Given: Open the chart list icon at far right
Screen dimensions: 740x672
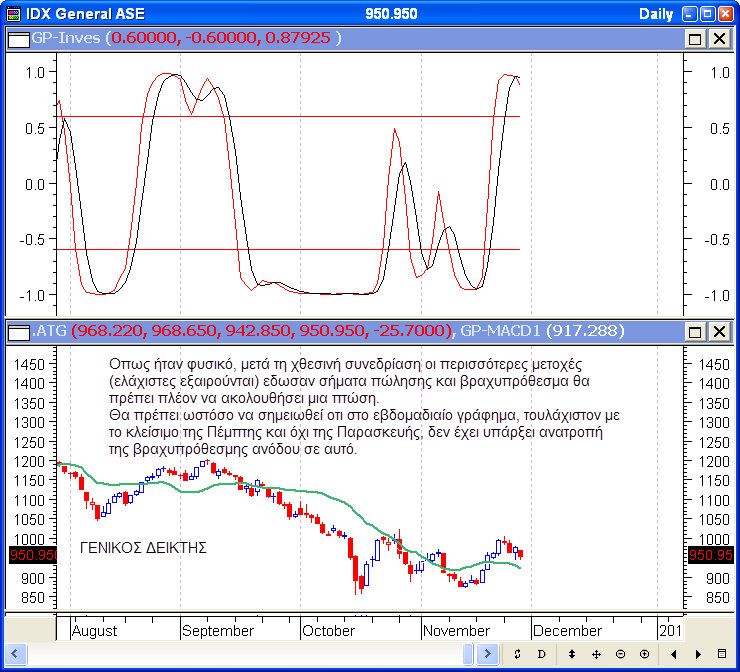Looking at the screenshot, I should coord(723,654).
